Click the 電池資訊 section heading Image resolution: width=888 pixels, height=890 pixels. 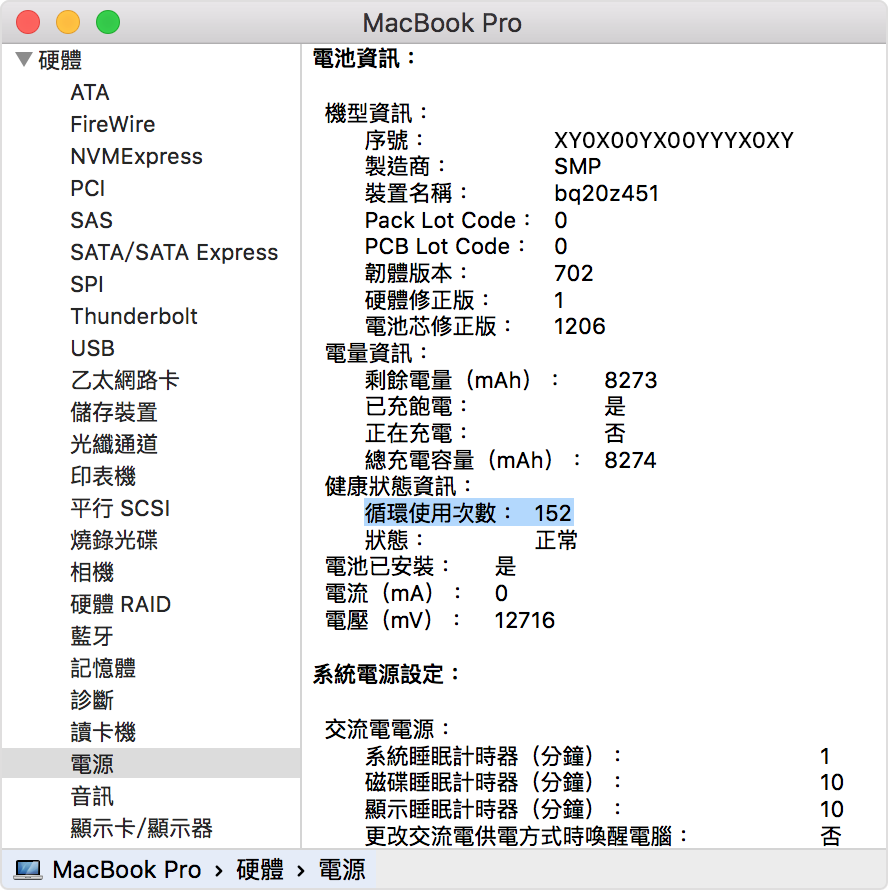click(x=363, y=58)
